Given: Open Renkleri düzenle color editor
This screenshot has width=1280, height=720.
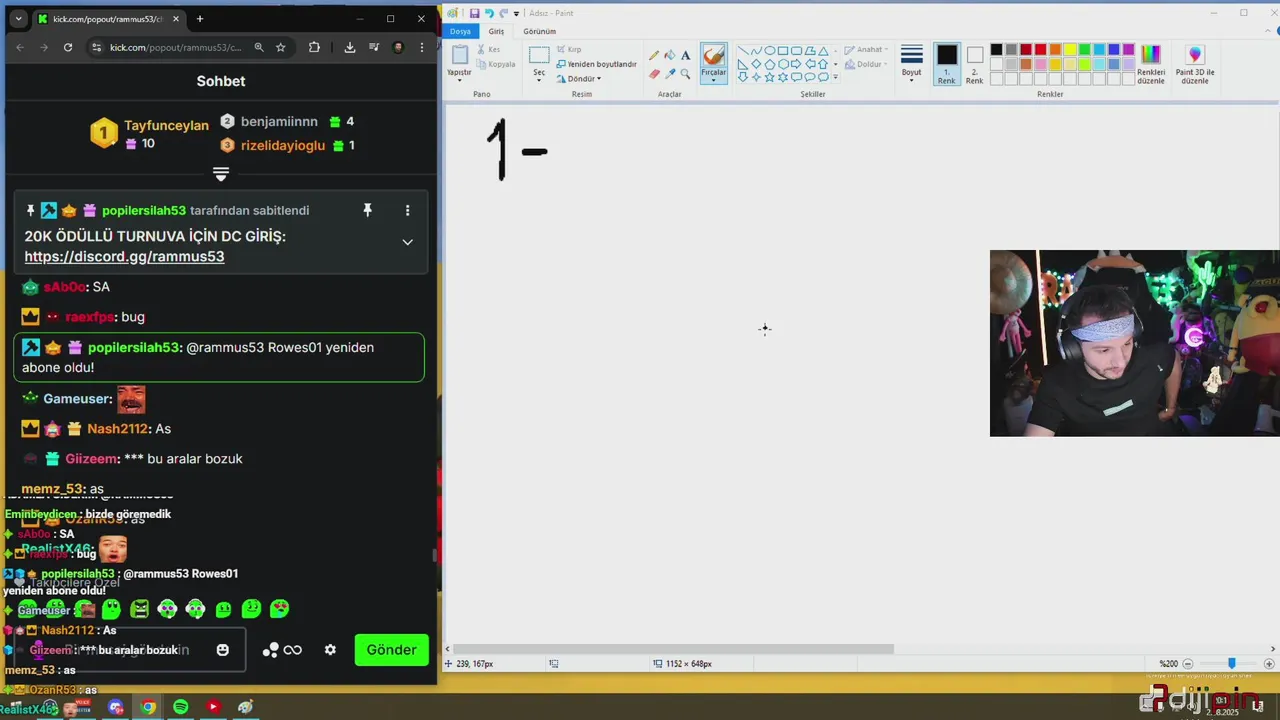Looking at the screenshot, I should coord(1151,64).
